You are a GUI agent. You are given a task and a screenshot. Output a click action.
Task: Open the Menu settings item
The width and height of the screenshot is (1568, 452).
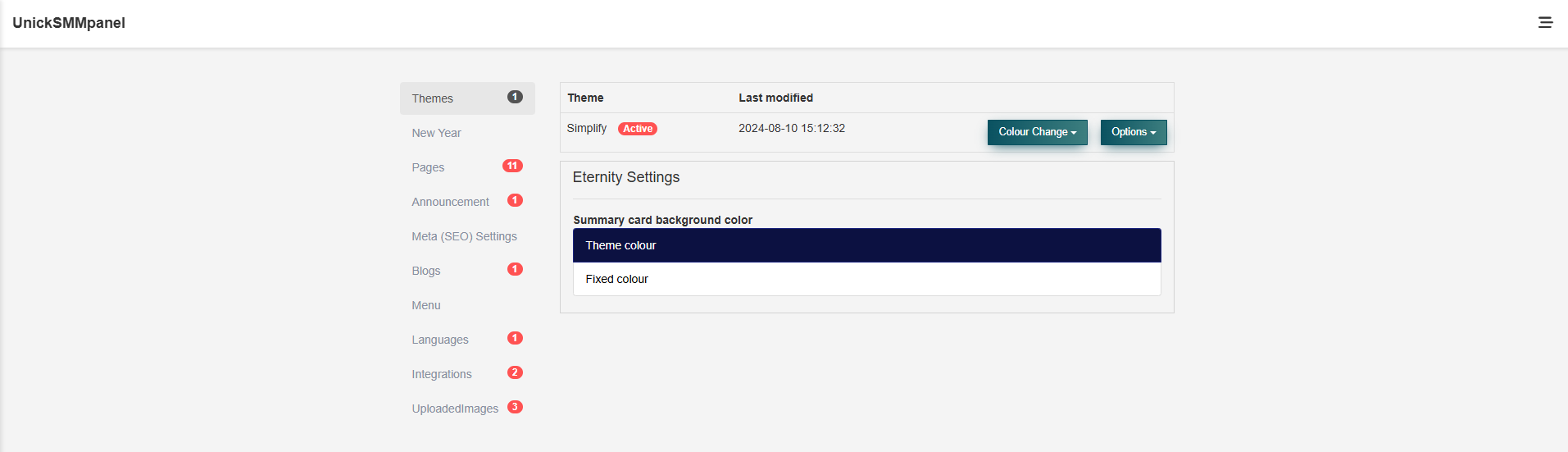coord(426,305)
